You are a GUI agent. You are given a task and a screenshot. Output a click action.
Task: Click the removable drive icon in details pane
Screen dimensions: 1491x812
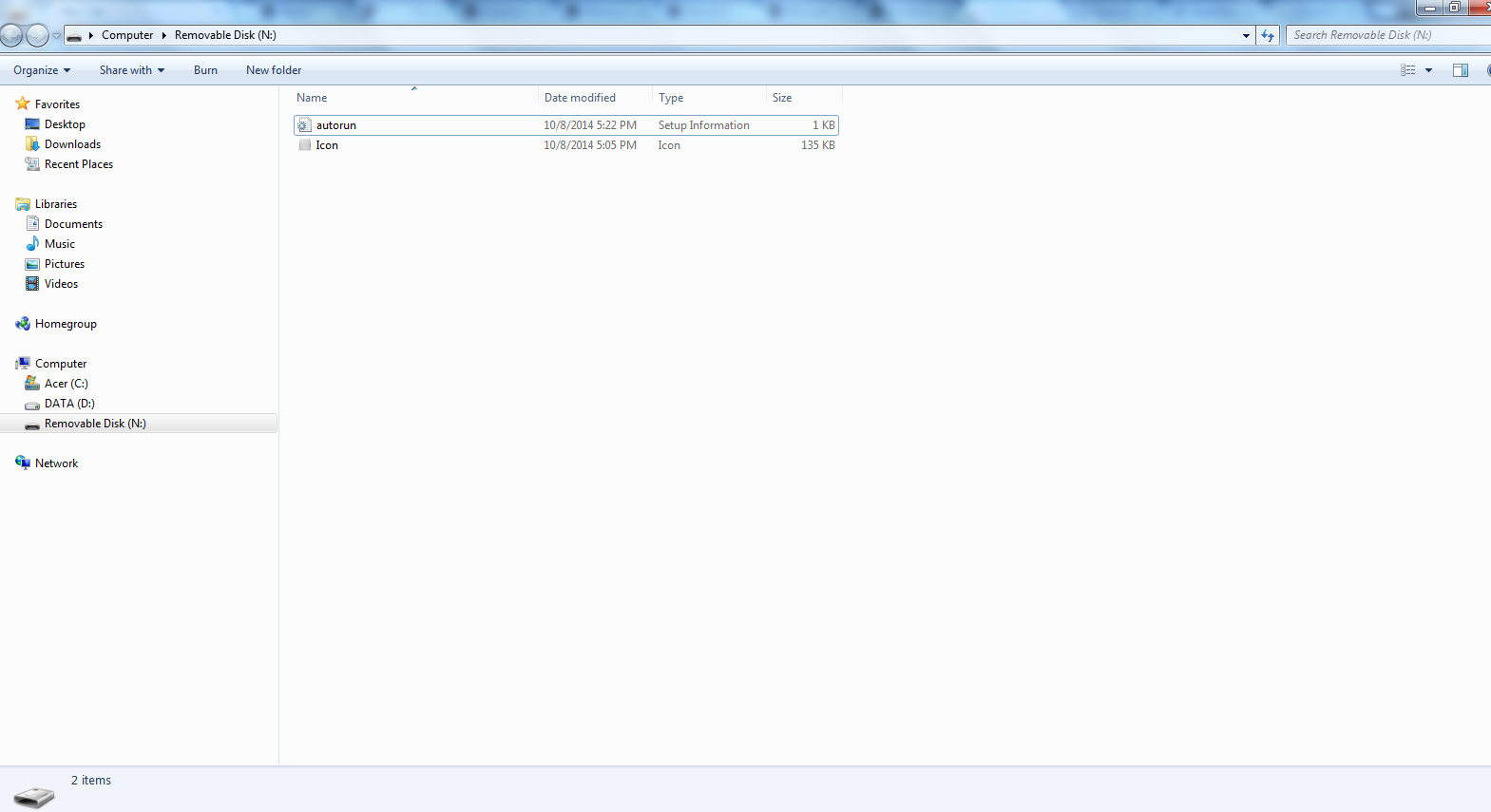(34, 797)
